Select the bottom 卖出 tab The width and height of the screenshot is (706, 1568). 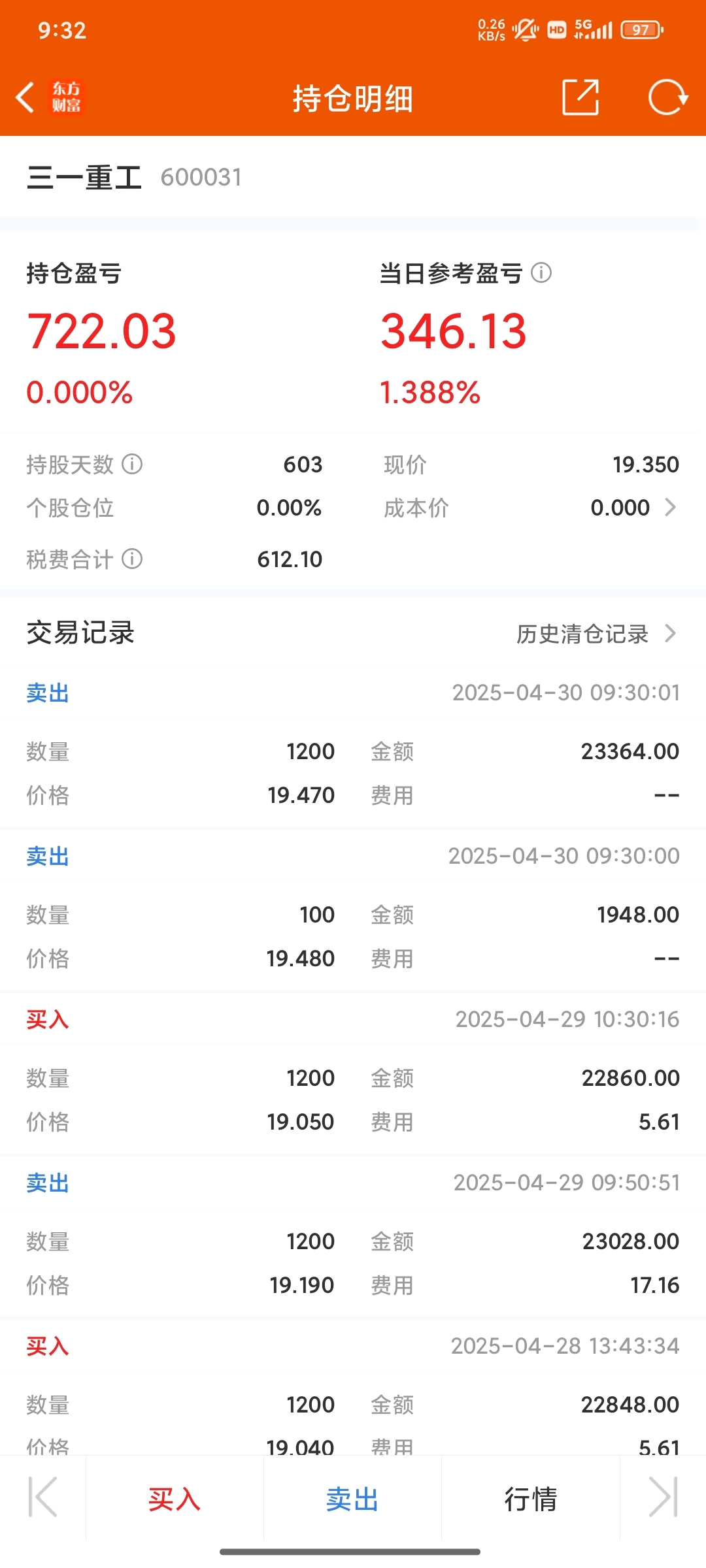click(x=352, y=1499)
